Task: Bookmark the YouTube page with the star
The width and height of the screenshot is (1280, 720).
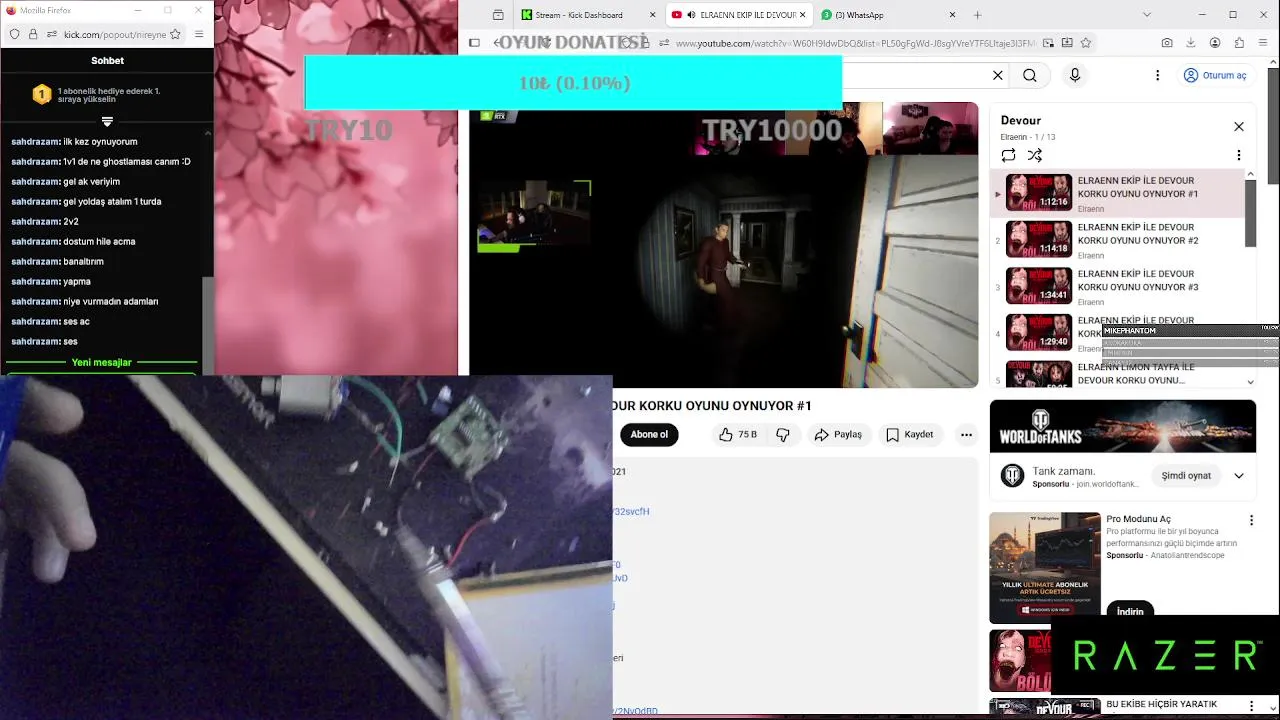Action: 1086,43
